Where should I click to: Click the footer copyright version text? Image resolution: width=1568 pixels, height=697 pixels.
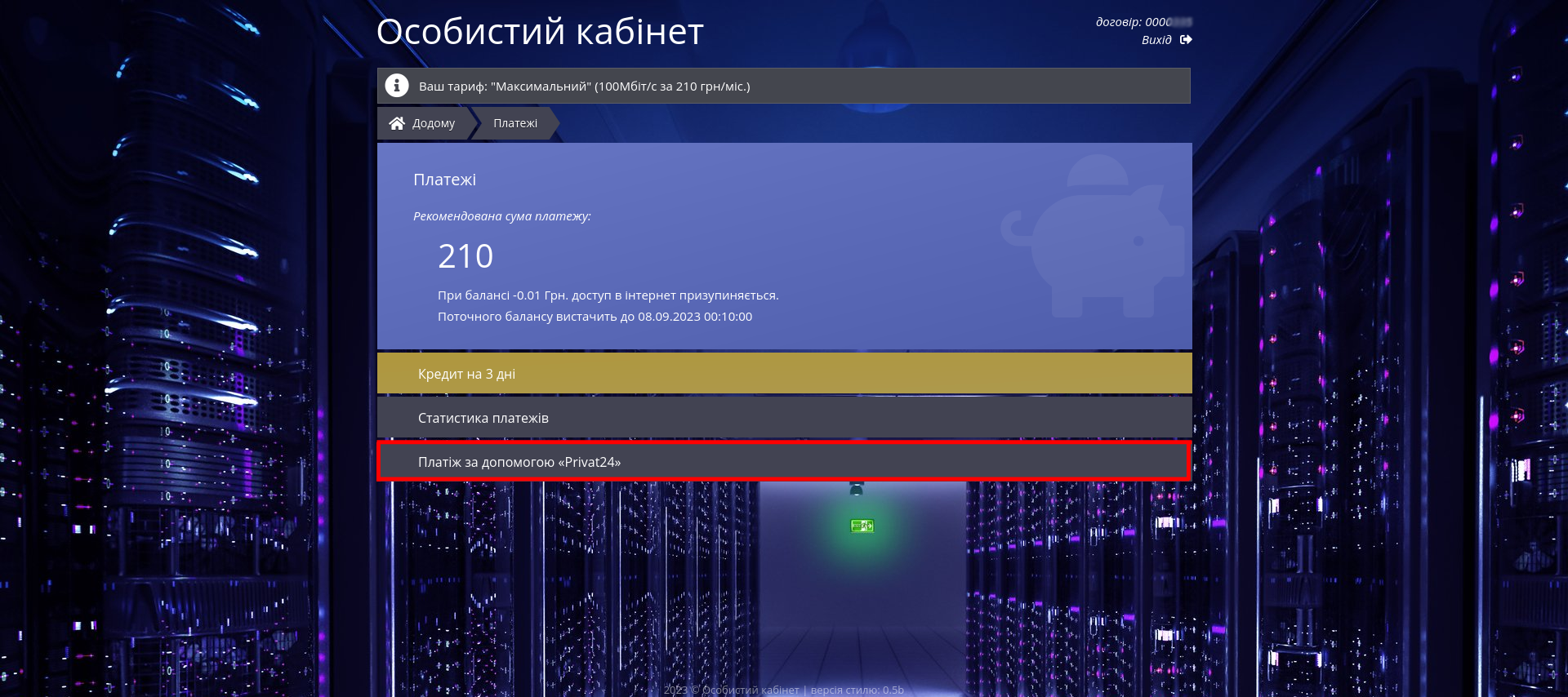[x=783, y=690]
